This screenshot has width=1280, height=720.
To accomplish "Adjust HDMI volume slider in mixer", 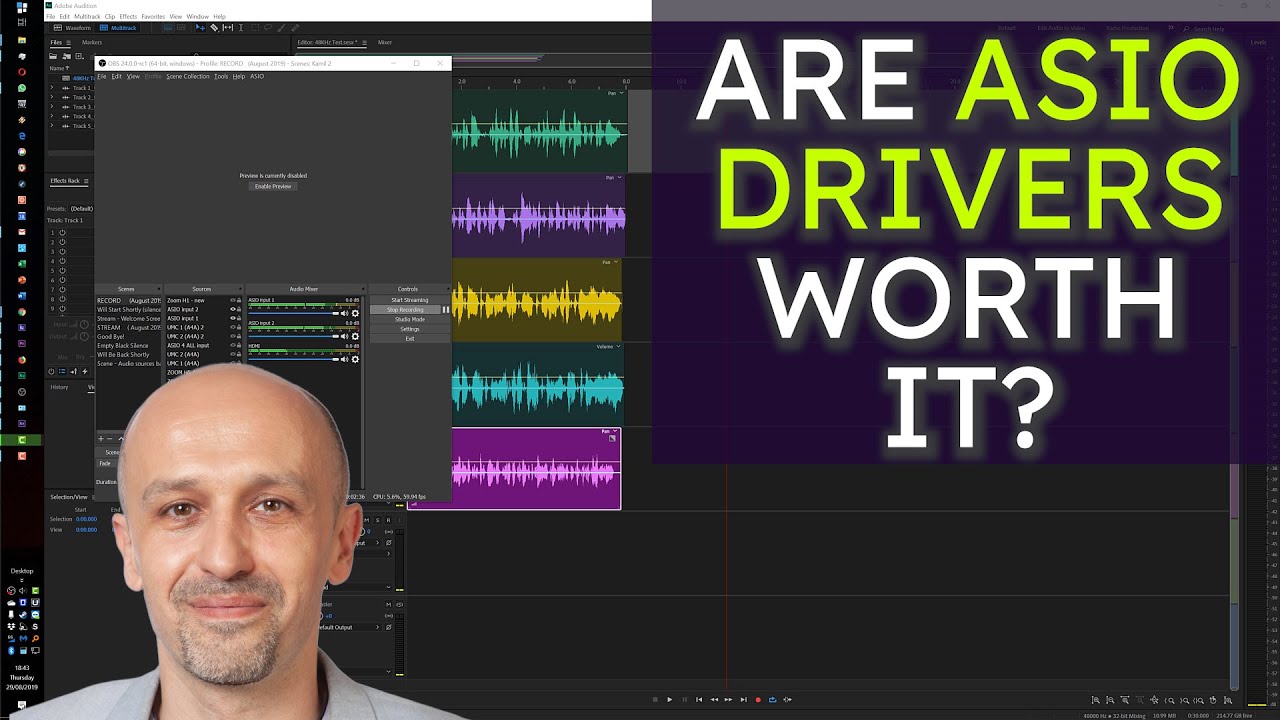I will click(x=293, y=359).
